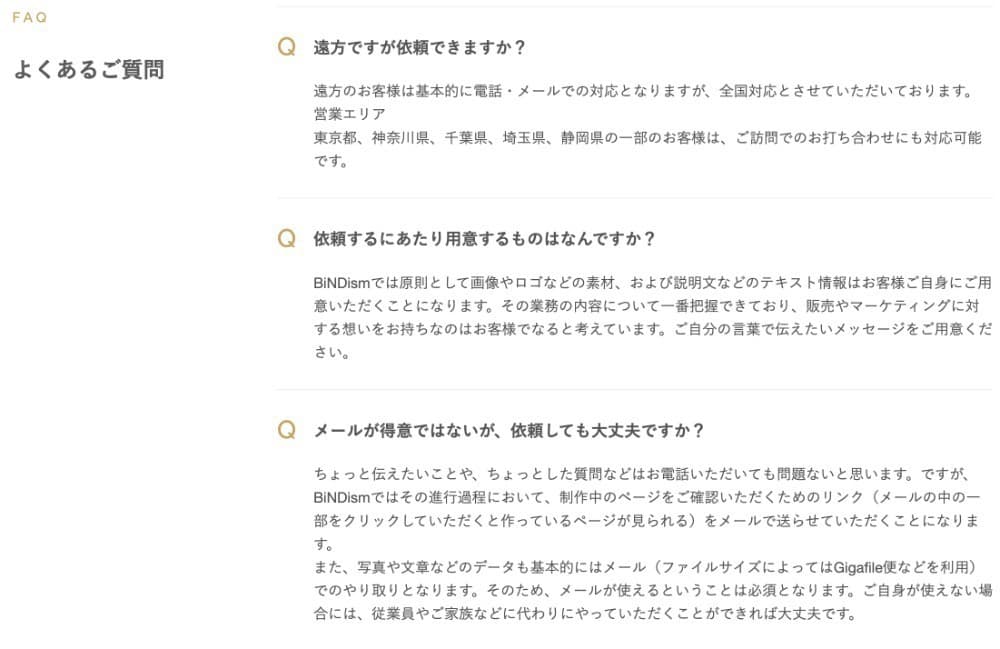
Task: Click the last line starting 合には、従業員やご家族
Action: pyautogui.click(x=584, y=614)
